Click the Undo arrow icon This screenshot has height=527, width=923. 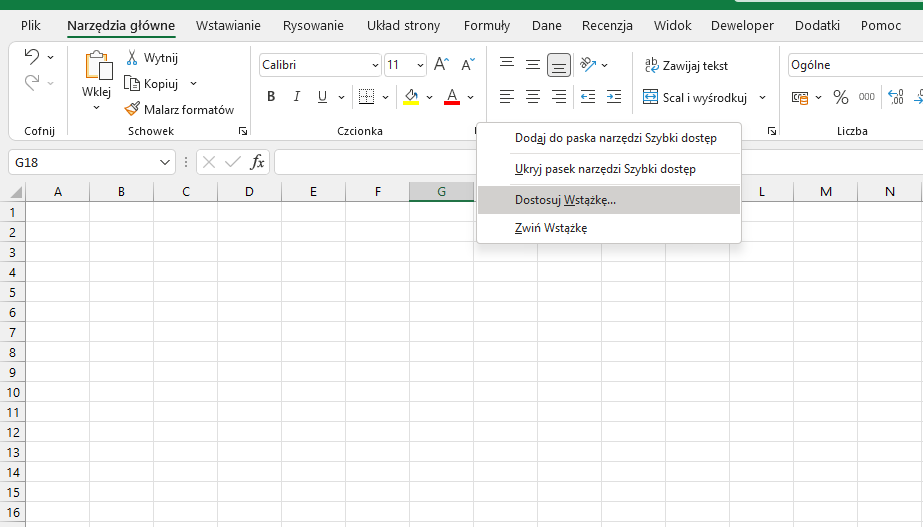tap(32, 57)
